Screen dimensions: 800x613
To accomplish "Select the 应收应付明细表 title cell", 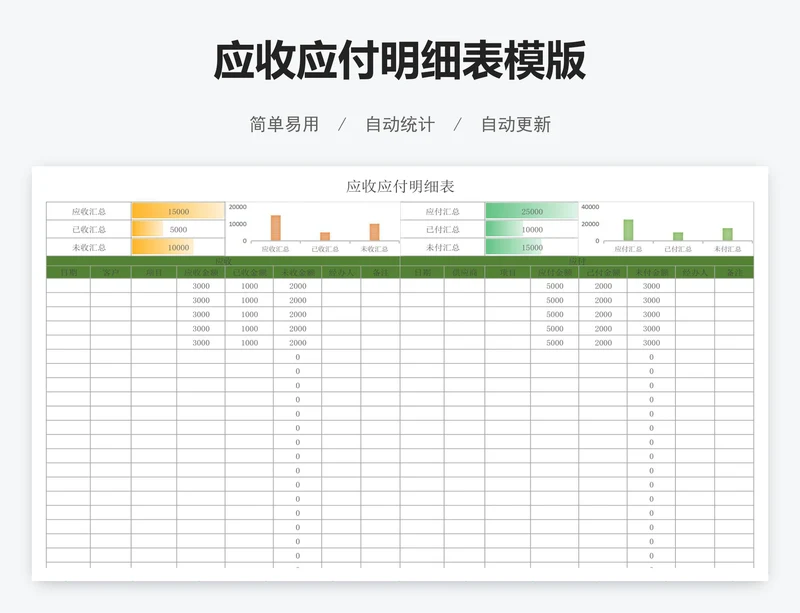I will pyautogui.click(x=400, y=186).
